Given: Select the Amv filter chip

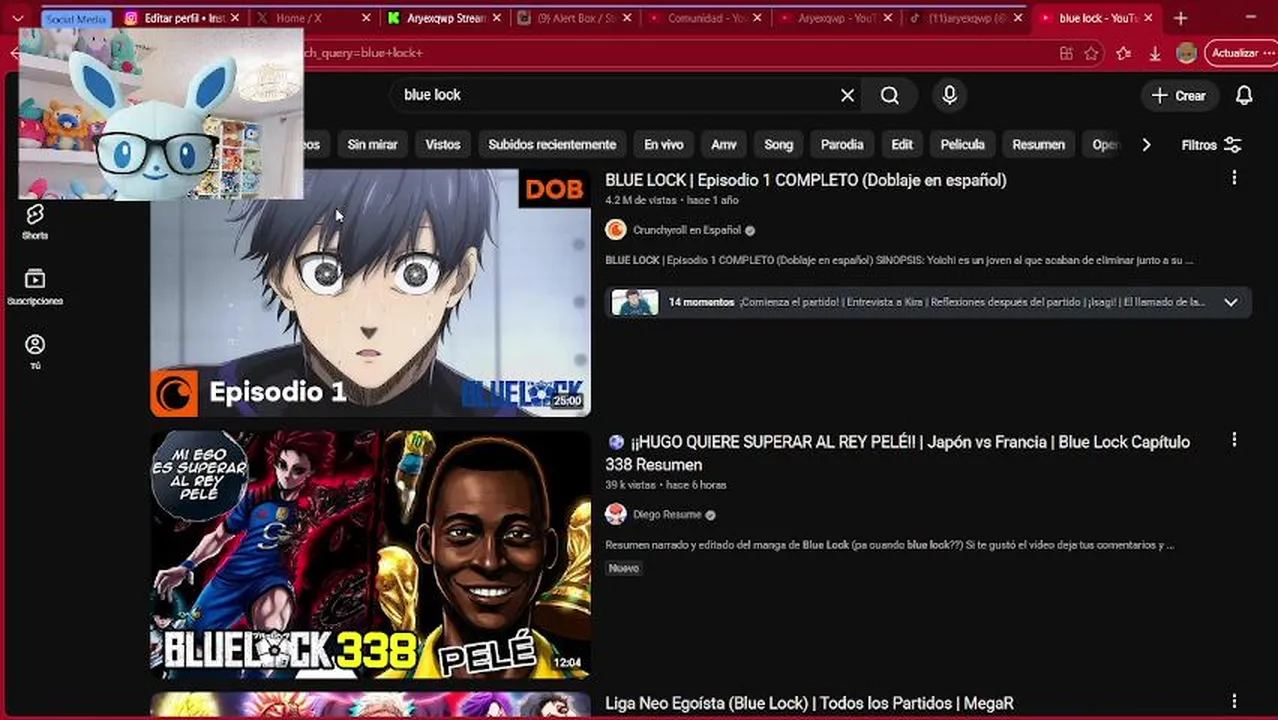Looking at the screenshot, I should click(x=724, y=145).
